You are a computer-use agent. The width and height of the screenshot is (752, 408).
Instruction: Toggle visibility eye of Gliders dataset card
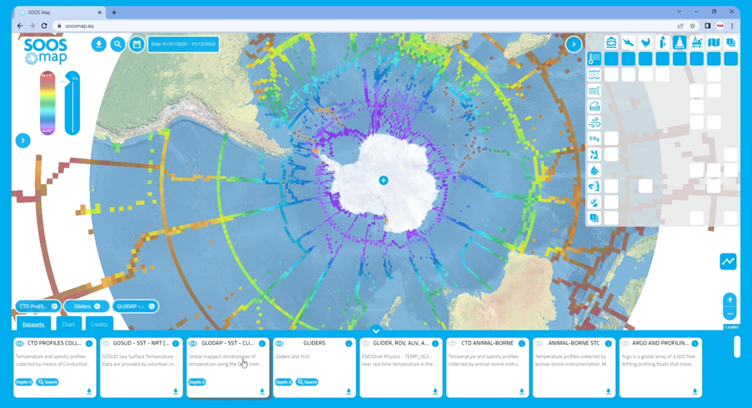(x=280, y=344)
